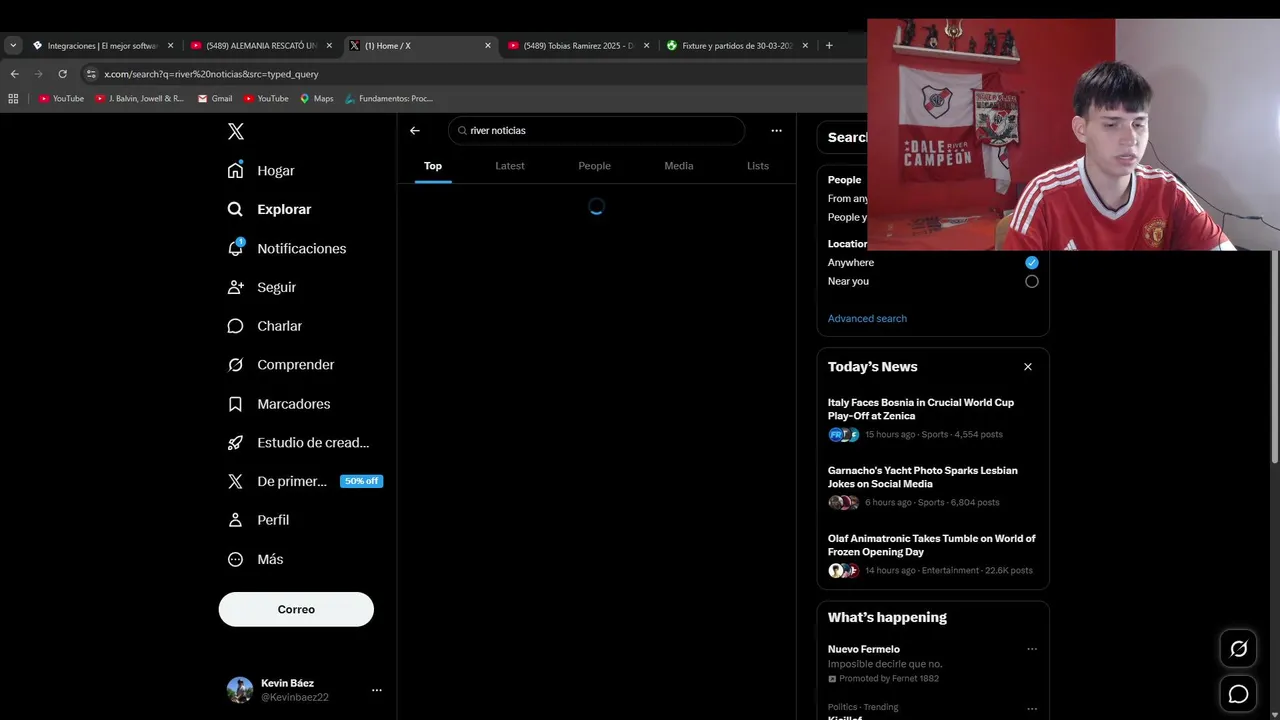Open Italy Faces Bosnia news story
The height and width of the screenshot is (720, 1280).
932,418
